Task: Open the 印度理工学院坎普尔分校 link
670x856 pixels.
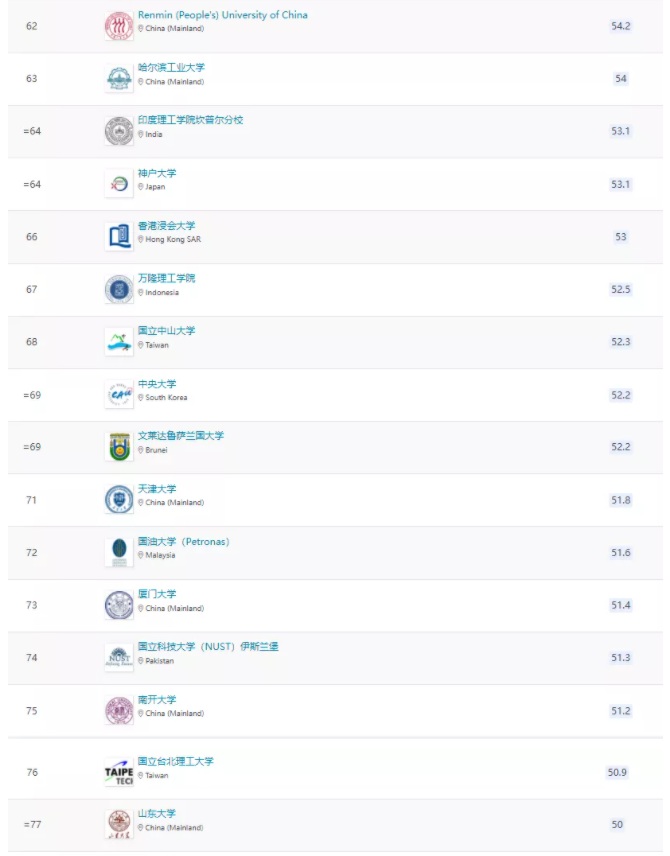Action: tap(191, 120)
